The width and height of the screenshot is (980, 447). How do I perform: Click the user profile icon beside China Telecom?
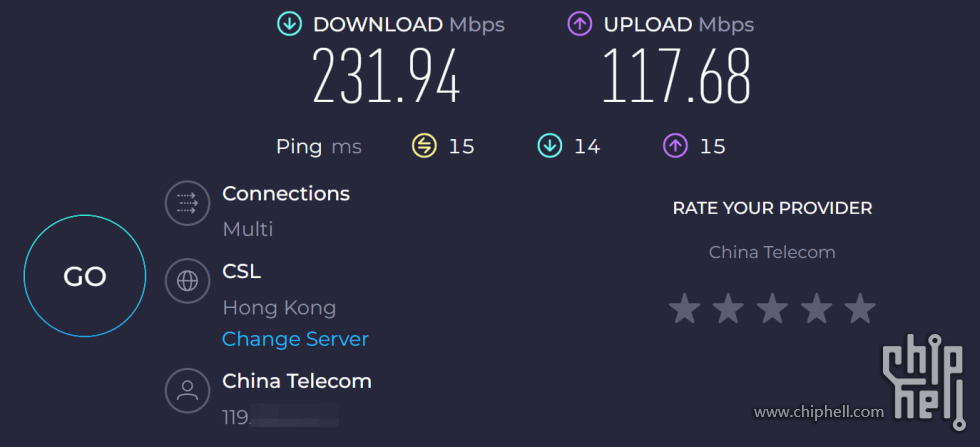click(188, 390)
